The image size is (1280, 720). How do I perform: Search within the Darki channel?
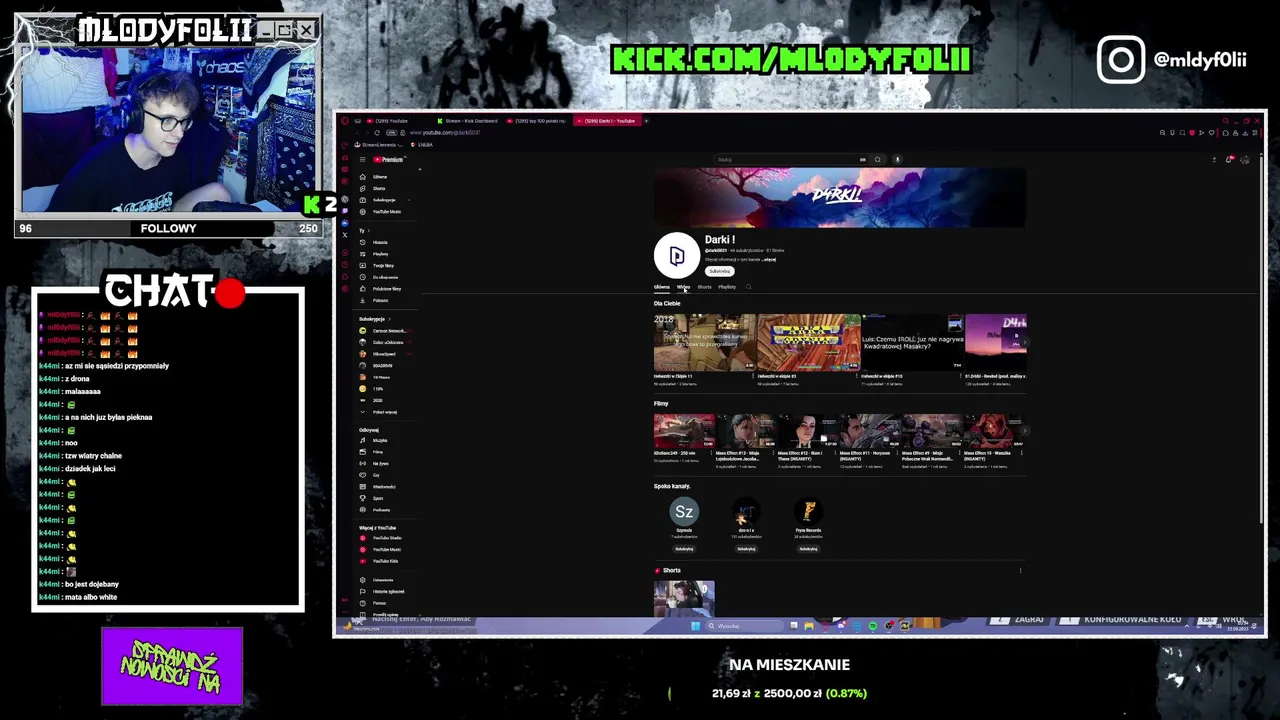(748, 287)
